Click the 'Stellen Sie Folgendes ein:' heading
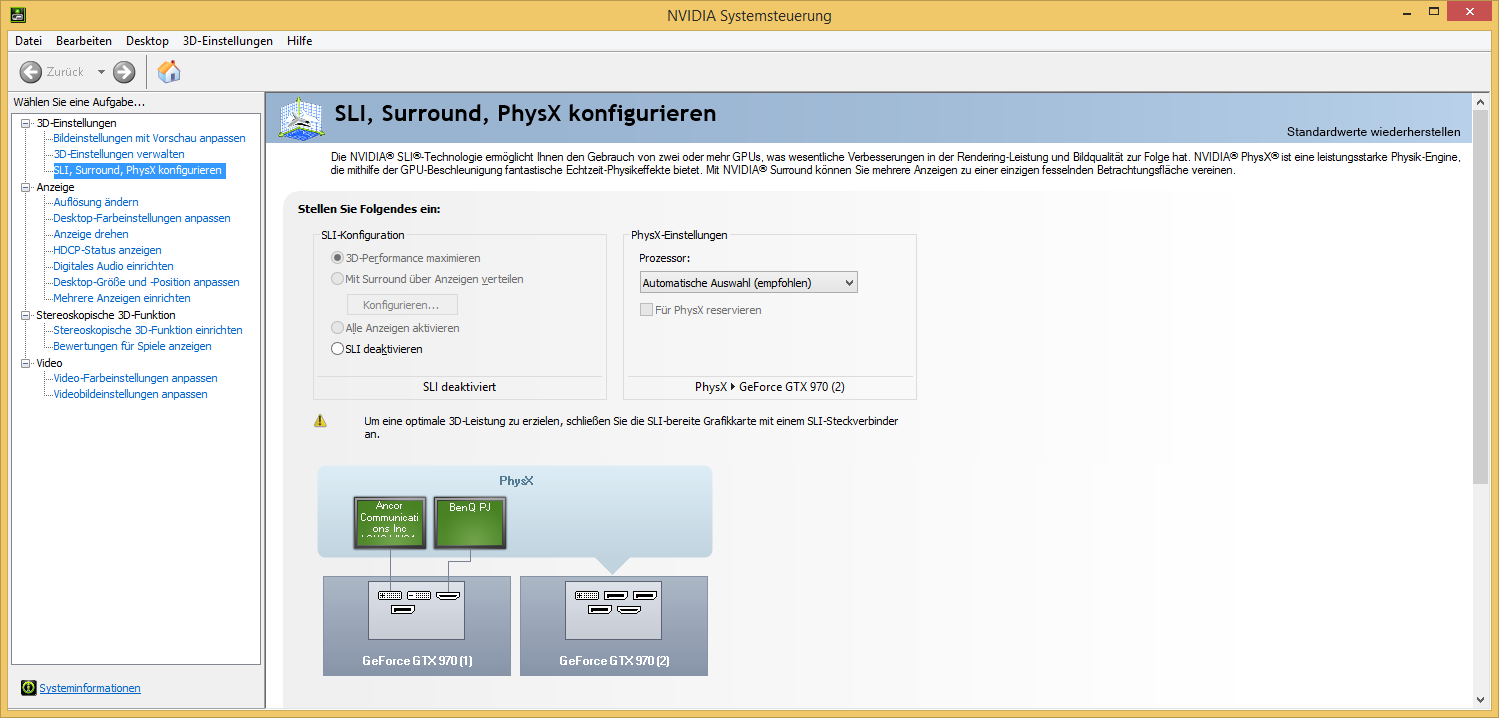Viewport: 1499px width, 718px height. click(x=369, y=209)
